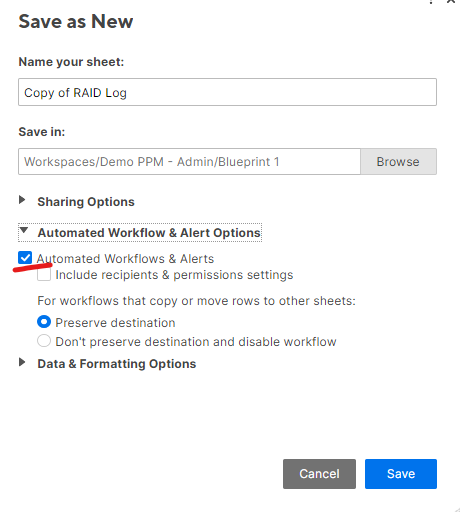Uncheck the Automated Workflows & Alerts checkbox
The height and width of the screenshot is (512, 460).
tap(25, 258)
